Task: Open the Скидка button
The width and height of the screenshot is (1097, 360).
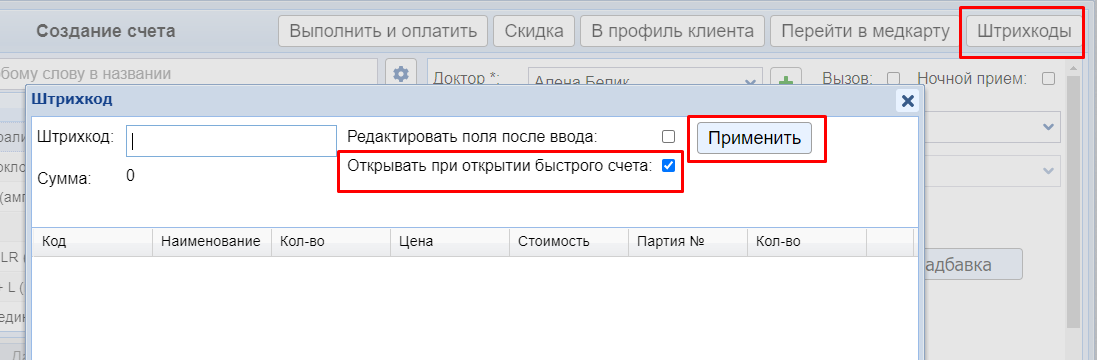Action: (x=534, y=31)
